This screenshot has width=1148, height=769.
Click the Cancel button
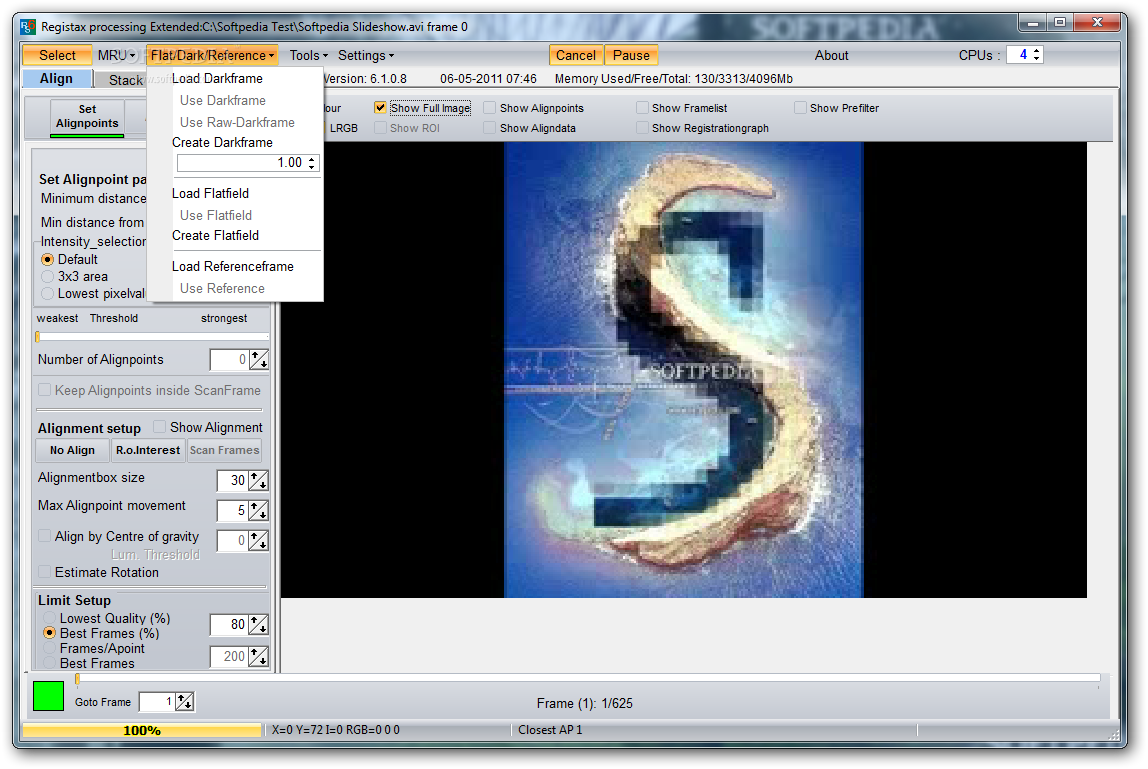pyautogui.click(x=575, y=55)
